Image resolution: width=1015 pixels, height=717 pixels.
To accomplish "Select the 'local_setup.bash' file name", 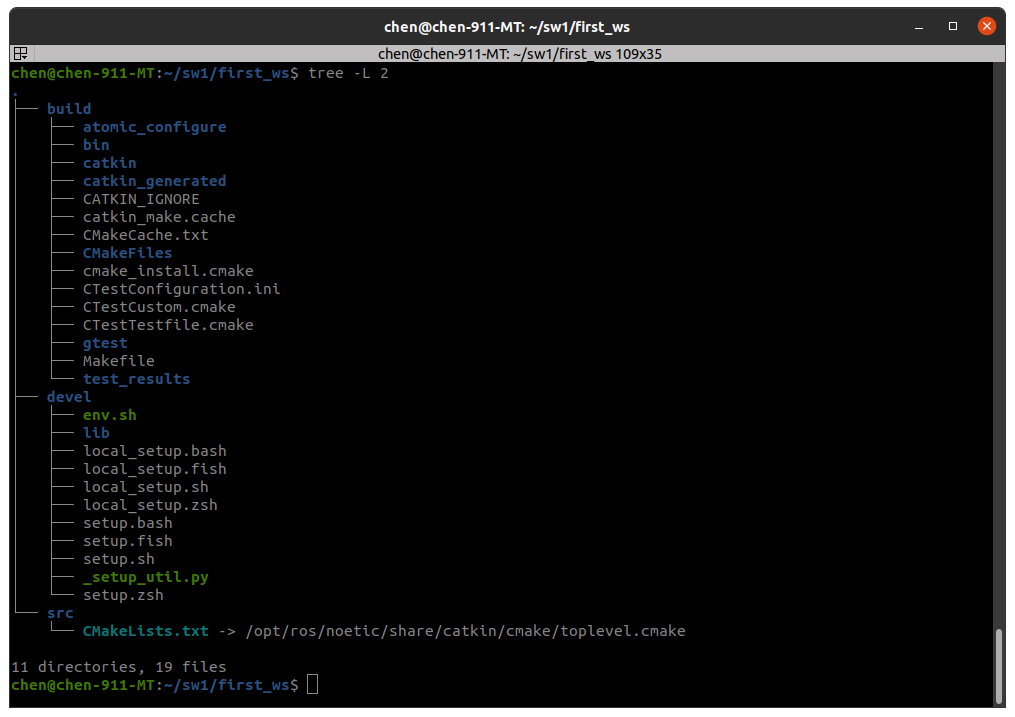I will pos(155,451).
